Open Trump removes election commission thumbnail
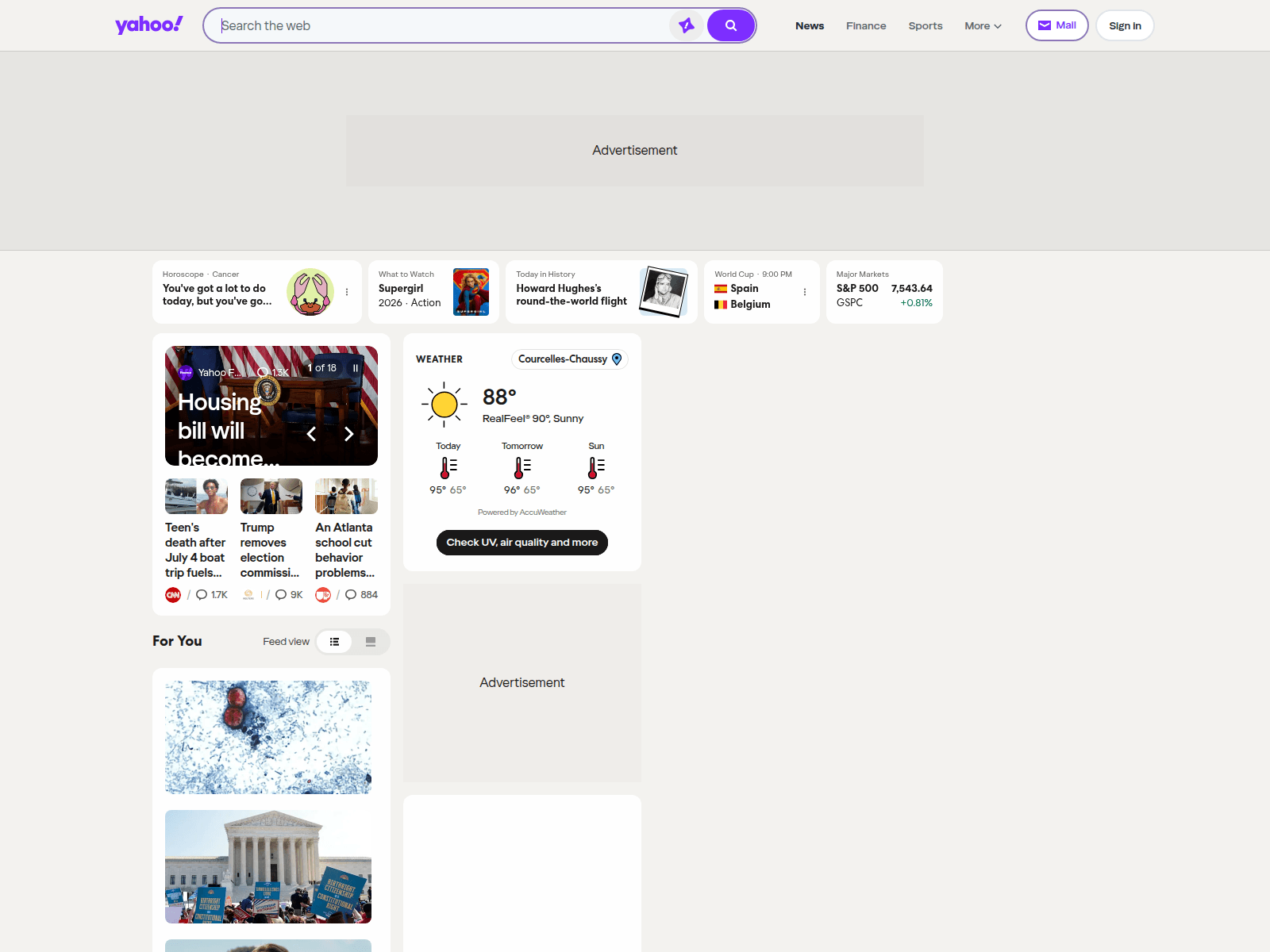This screenshot has width=1270, height=952. 271,496
